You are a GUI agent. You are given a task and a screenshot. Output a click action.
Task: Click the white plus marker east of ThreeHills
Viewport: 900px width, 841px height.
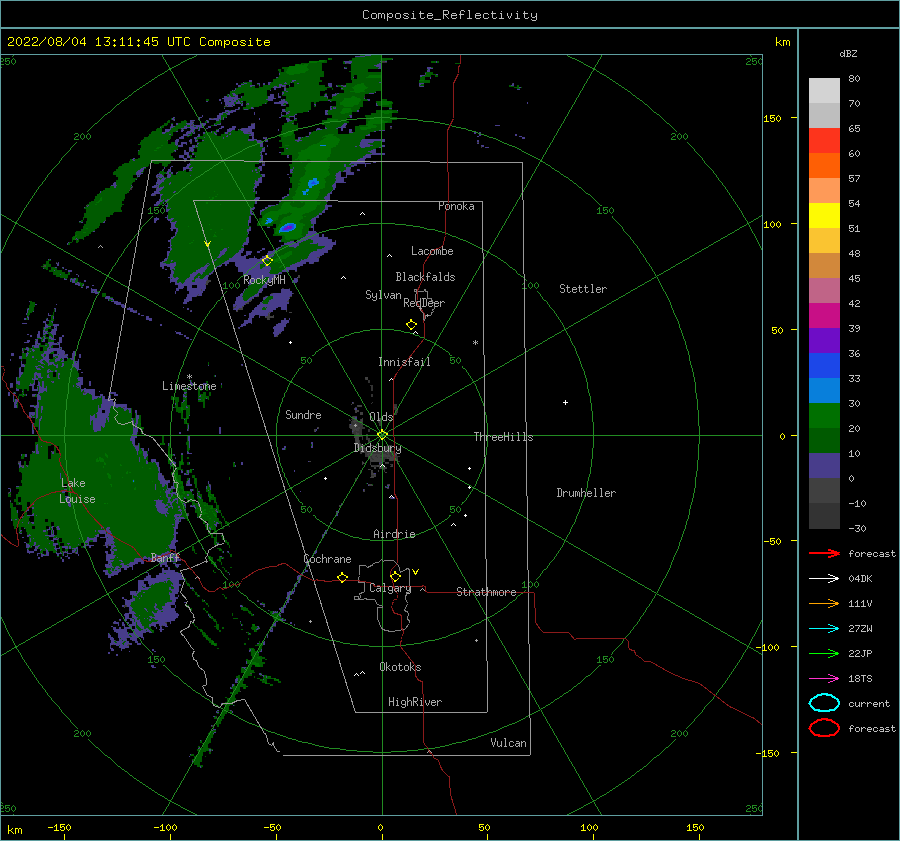point(565,402)
